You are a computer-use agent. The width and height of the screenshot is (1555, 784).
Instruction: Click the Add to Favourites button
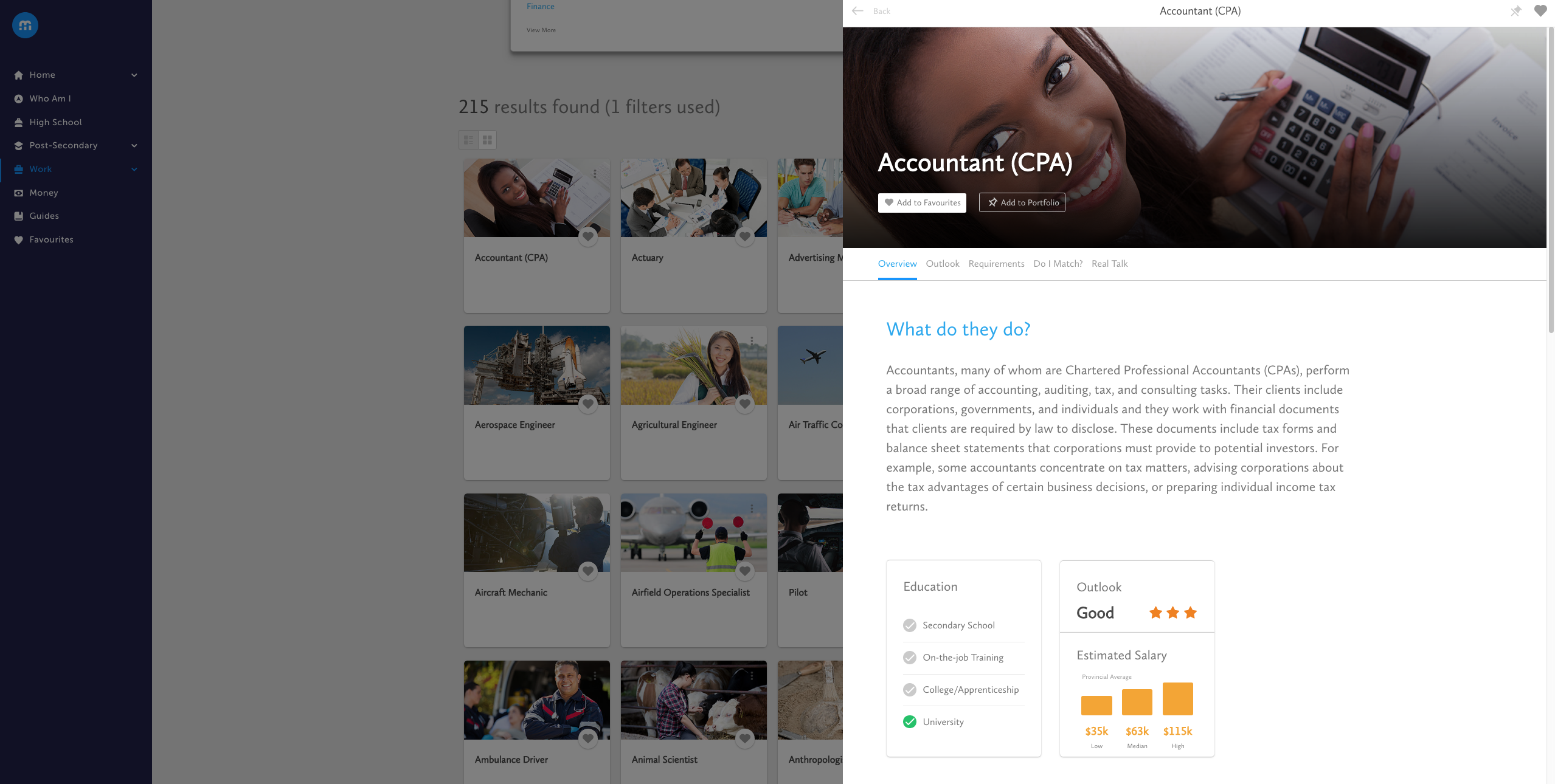(922, 203)
